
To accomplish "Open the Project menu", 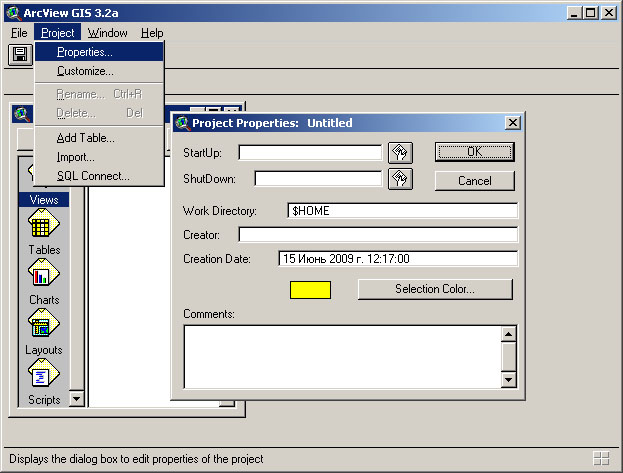I will [x=58, y=33].
